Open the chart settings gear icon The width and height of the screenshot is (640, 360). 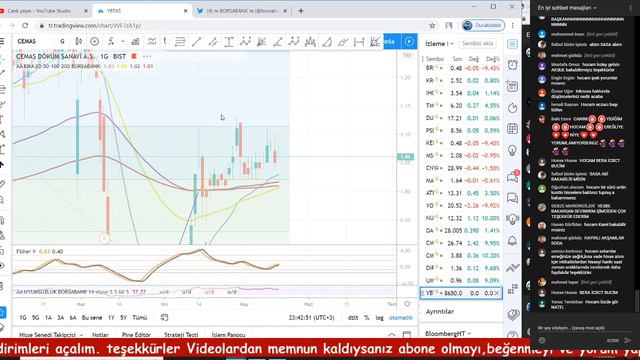[407, 304]
